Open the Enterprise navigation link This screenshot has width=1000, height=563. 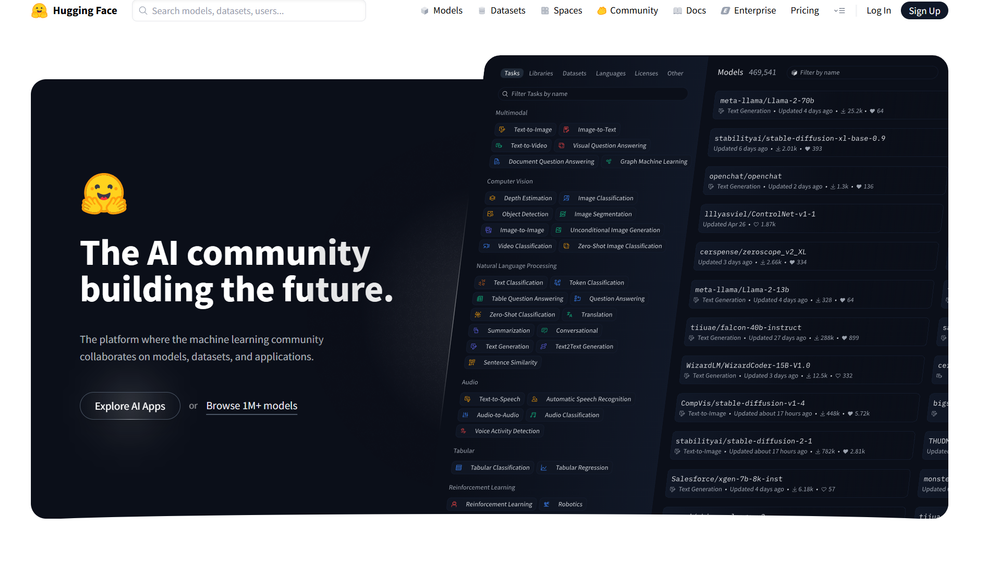point(748,10)
